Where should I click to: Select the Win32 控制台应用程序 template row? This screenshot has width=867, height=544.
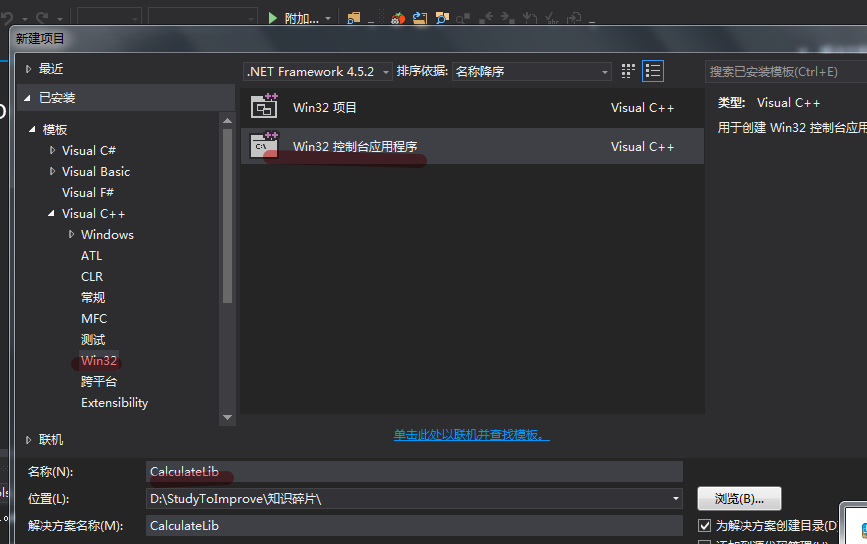(x=472, y=146)
